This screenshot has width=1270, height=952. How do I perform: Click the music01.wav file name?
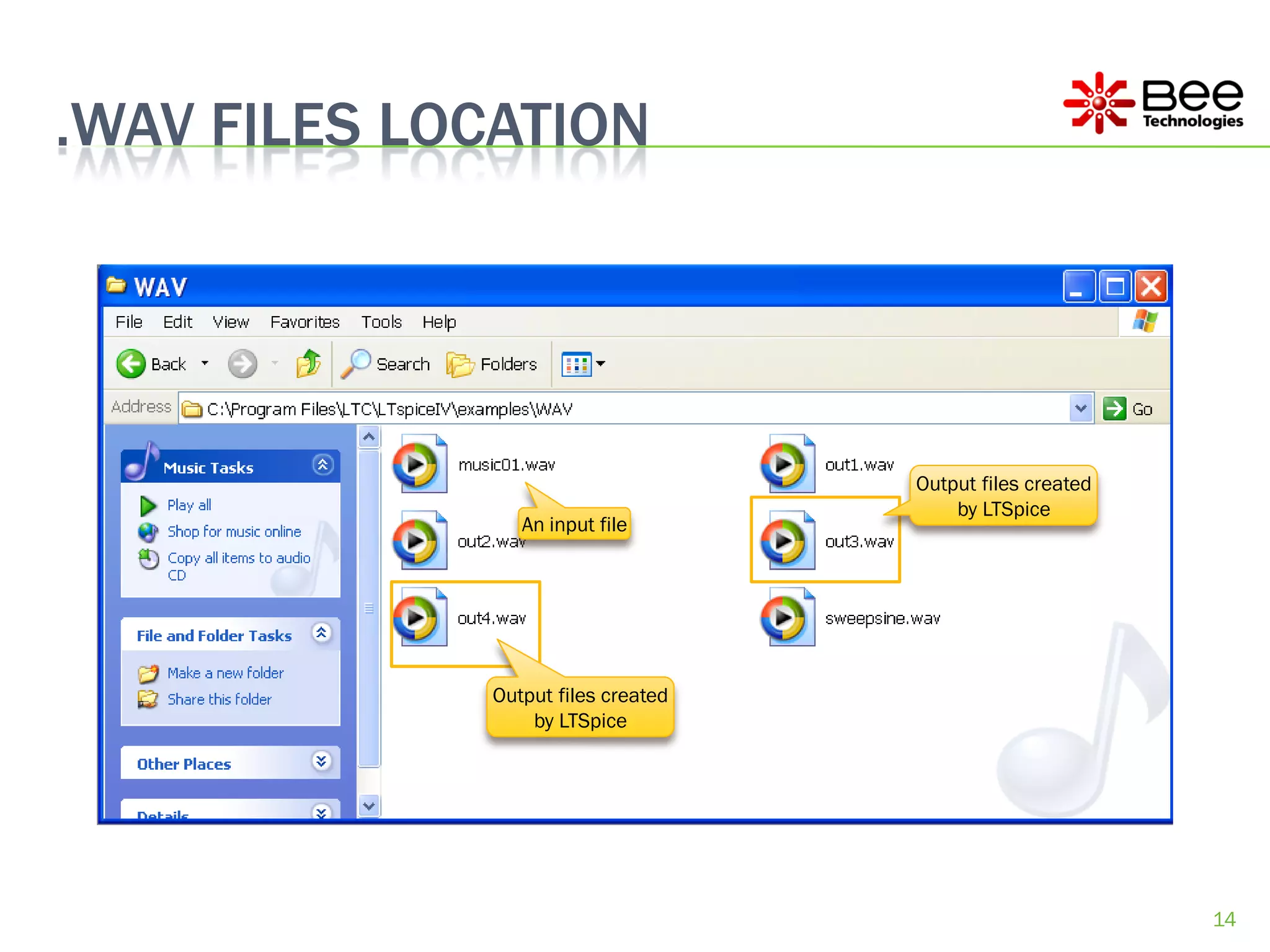(507, 465)
